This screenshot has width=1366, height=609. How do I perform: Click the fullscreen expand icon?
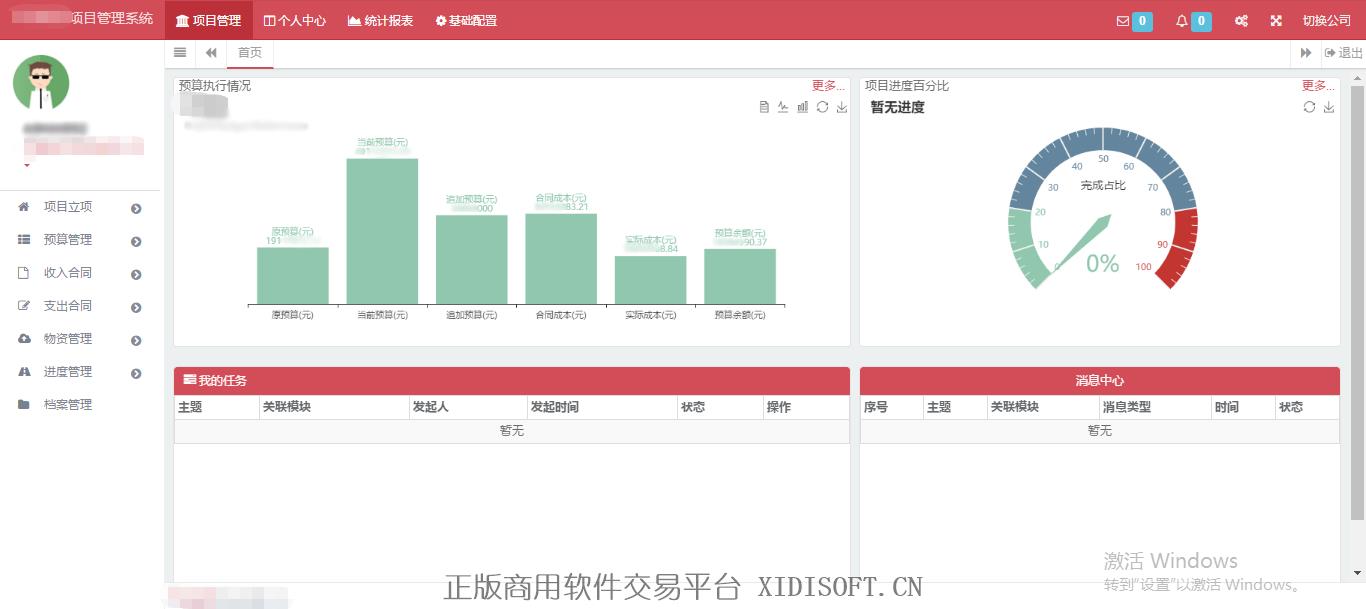pos(1276,21)
